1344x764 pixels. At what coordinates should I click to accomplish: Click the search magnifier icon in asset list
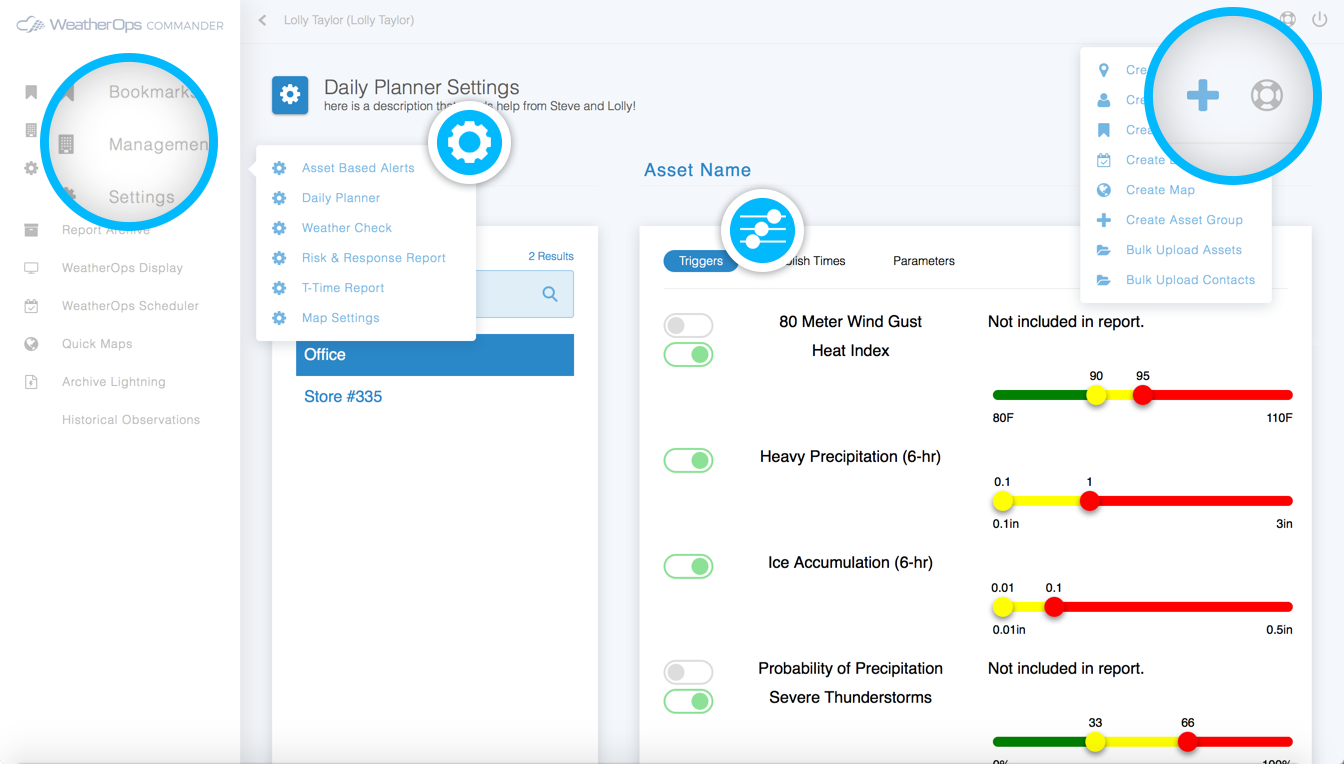click(550, 294)
